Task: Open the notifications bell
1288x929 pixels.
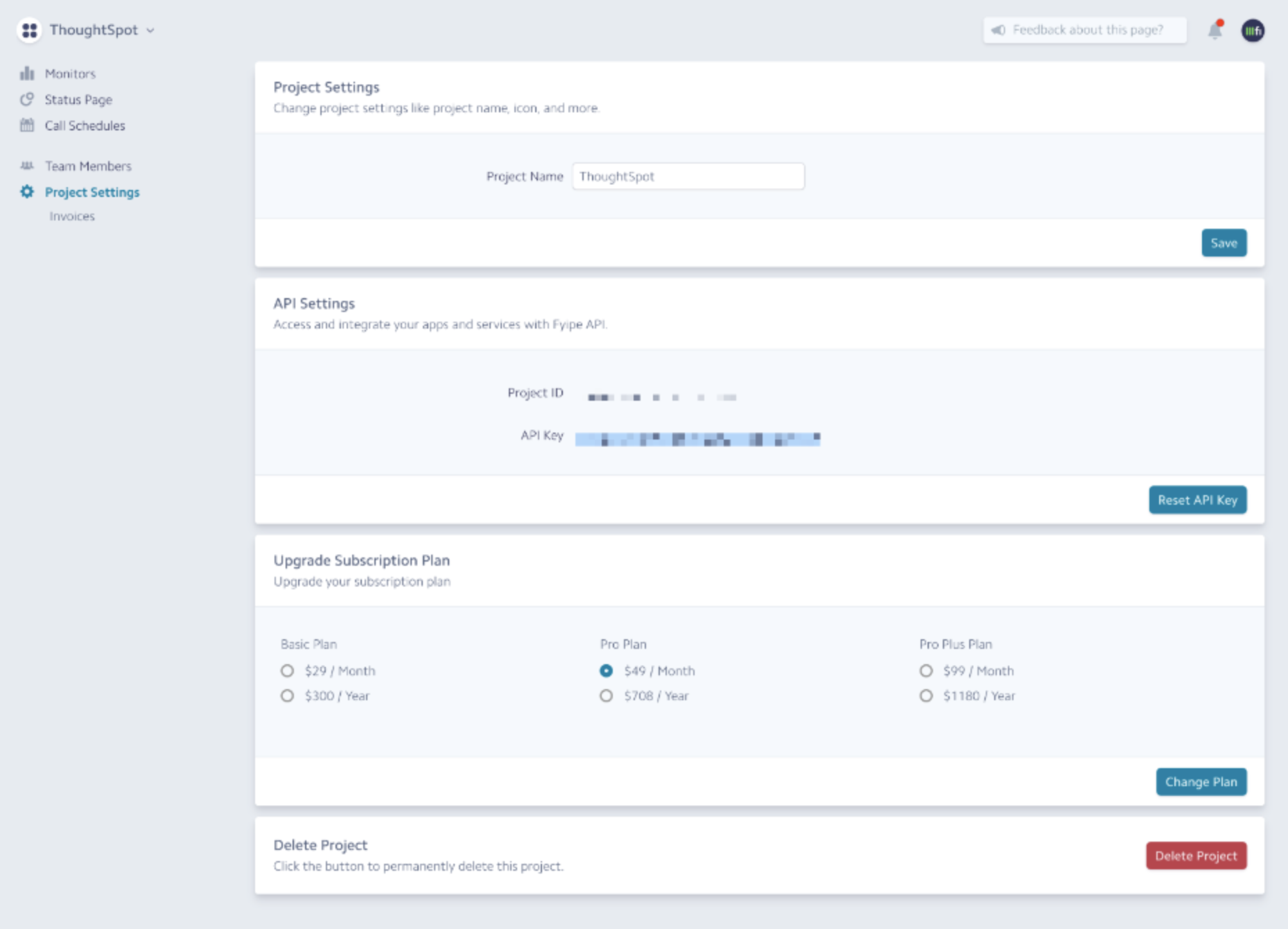Action: [x=1215, y=31]
